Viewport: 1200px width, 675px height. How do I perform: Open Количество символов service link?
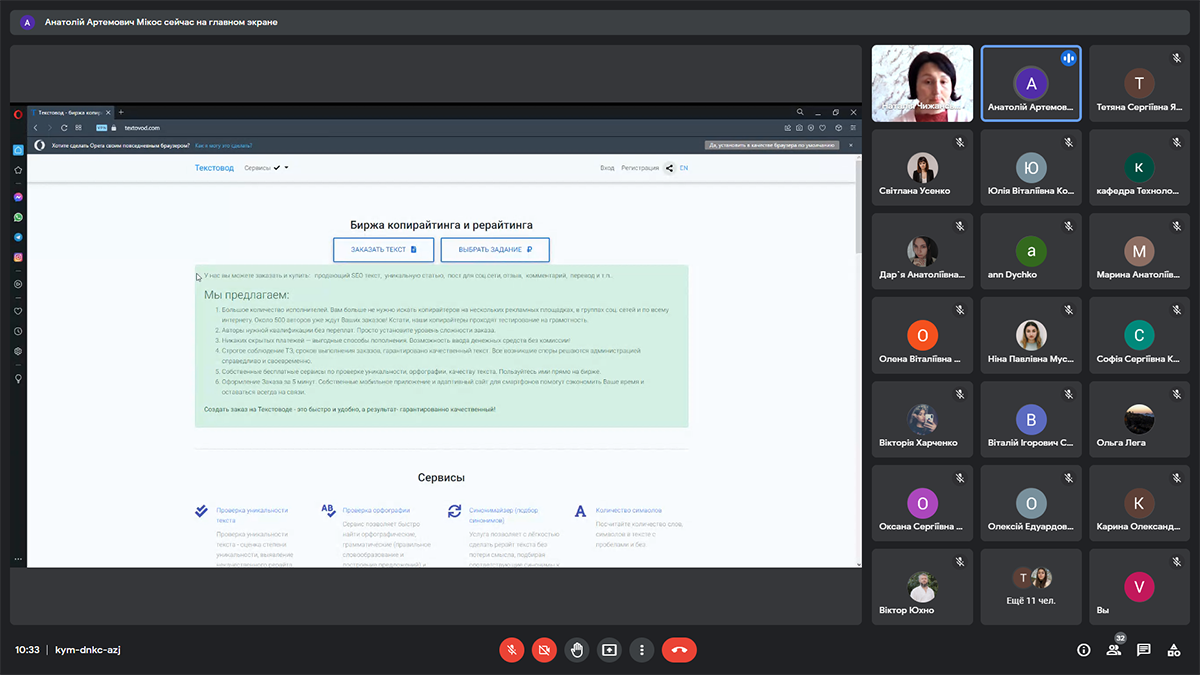click(x=629, y=510)
